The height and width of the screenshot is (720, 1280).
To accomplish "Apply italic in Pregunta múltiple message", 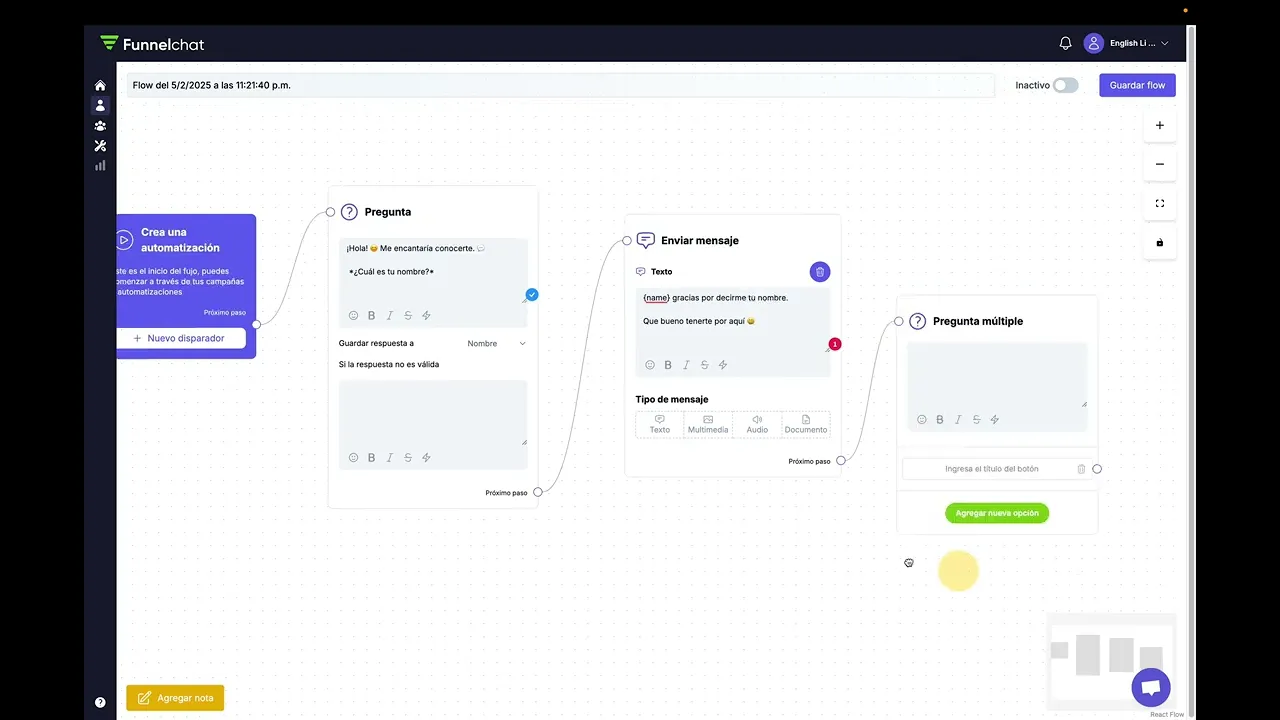I will pyautogui.click(x=958, y=419).
